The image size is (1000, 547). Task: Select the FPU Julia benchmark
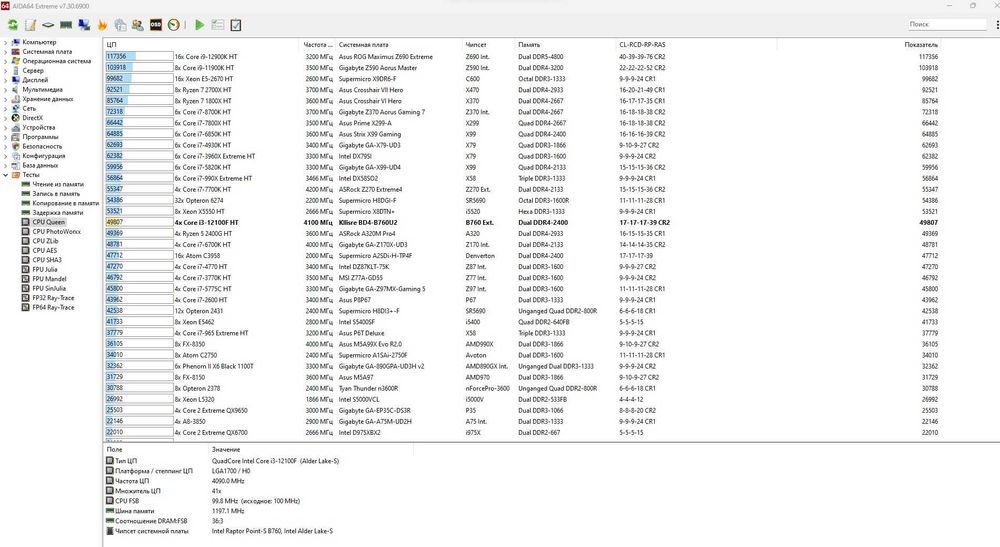[x=45, y=270]
